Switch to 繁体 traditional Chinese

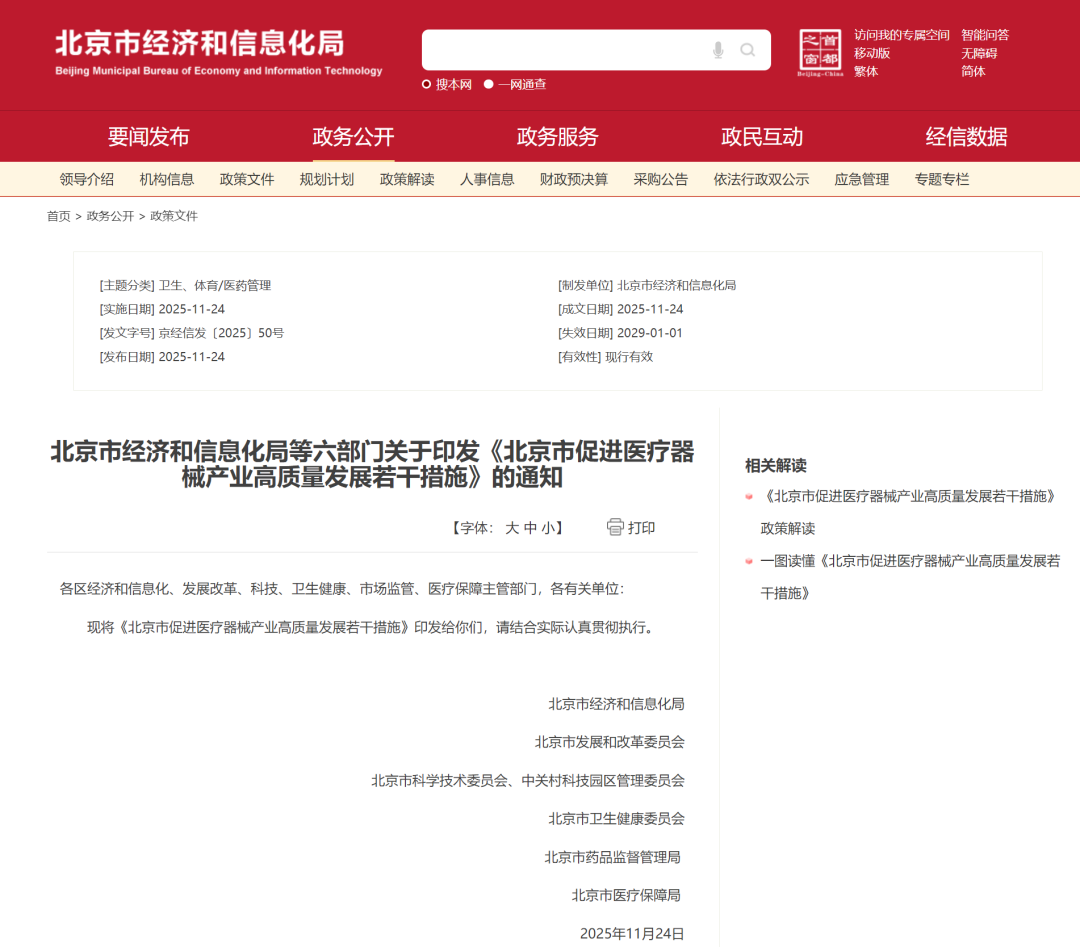(x=866, y=71)
